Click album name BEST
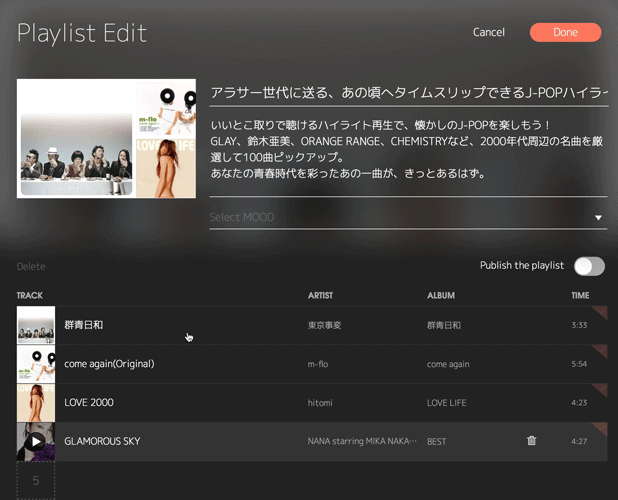The image size is (618, 500). (436, 442)
